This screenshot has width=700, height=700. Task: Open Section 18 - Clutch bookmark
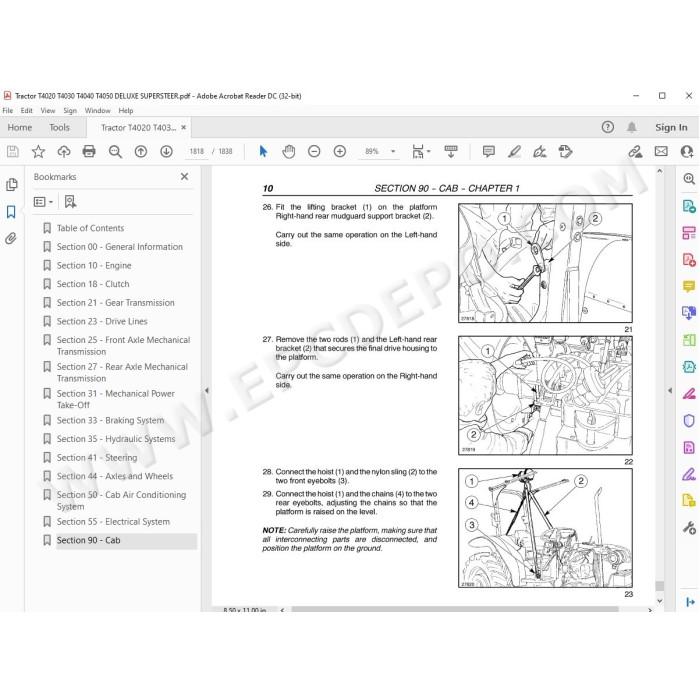click(93, 284)
